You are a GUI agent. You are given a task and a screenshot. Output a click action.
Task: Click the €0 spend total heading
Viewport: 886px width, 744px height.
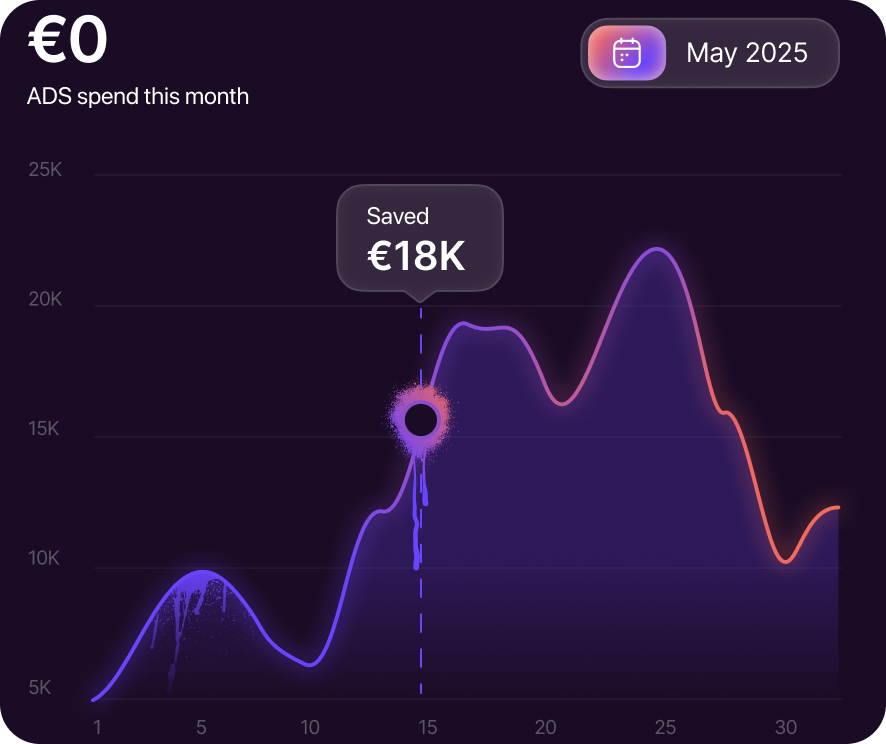point(68,42)
